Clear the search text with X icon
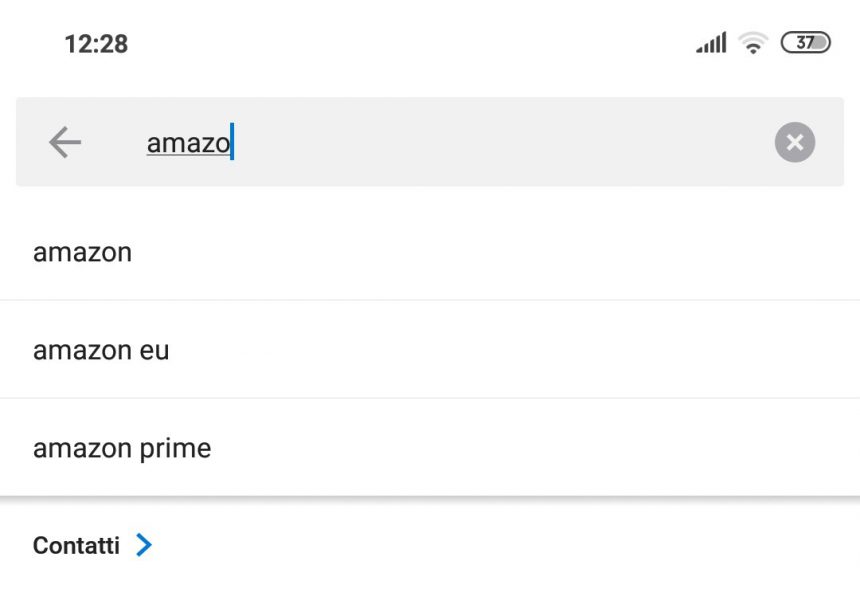Viewport: 860px width, 608px height. 795,142
